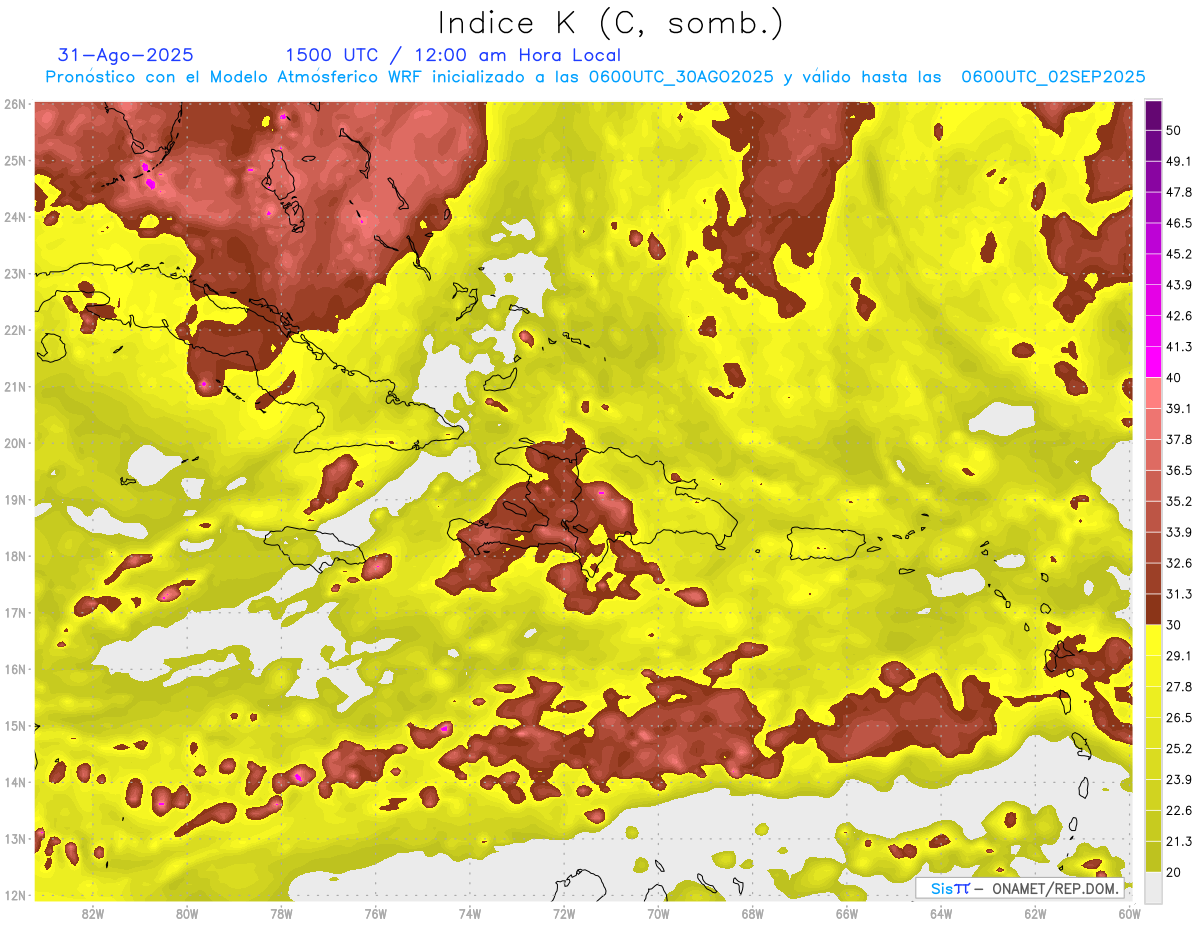
Task: Click the "68W" longitude tick label
Action: 752,913
